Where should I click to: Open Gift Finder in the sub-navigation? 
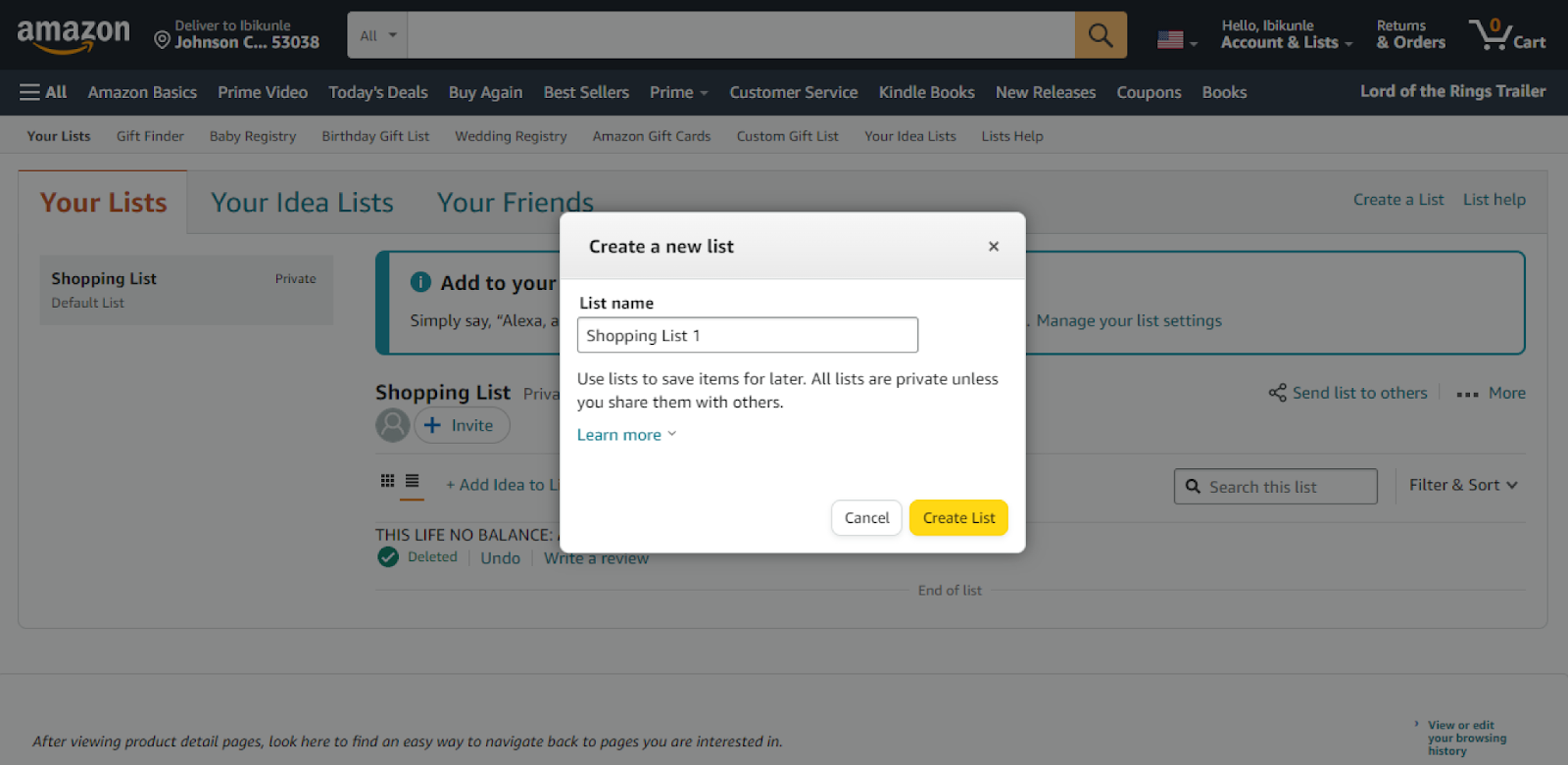[x=150, y=136]
